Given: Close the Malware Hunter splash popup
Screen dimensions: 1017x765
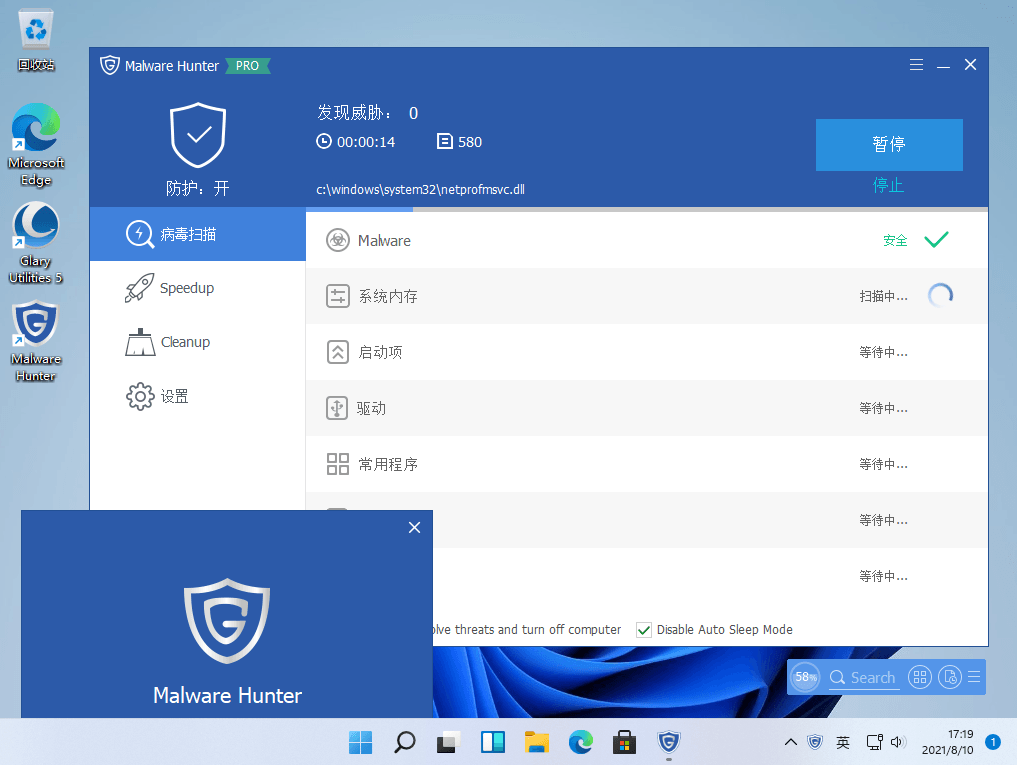Looking at the screenshot, I should click(x=414, y=528).
